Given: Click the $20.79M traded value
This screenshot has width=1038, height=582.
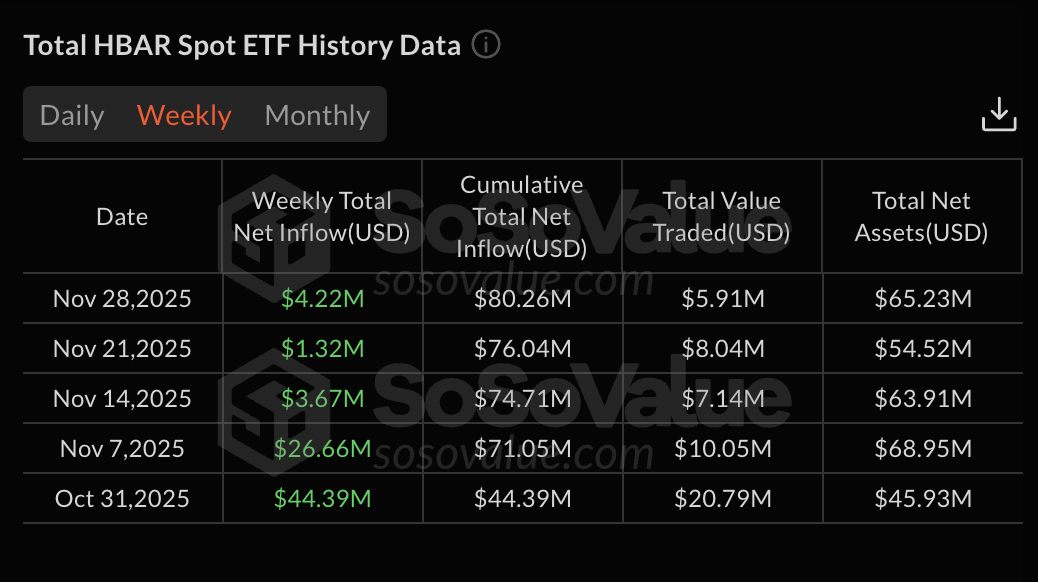Looking at the screenshot, I should point(721,498).
